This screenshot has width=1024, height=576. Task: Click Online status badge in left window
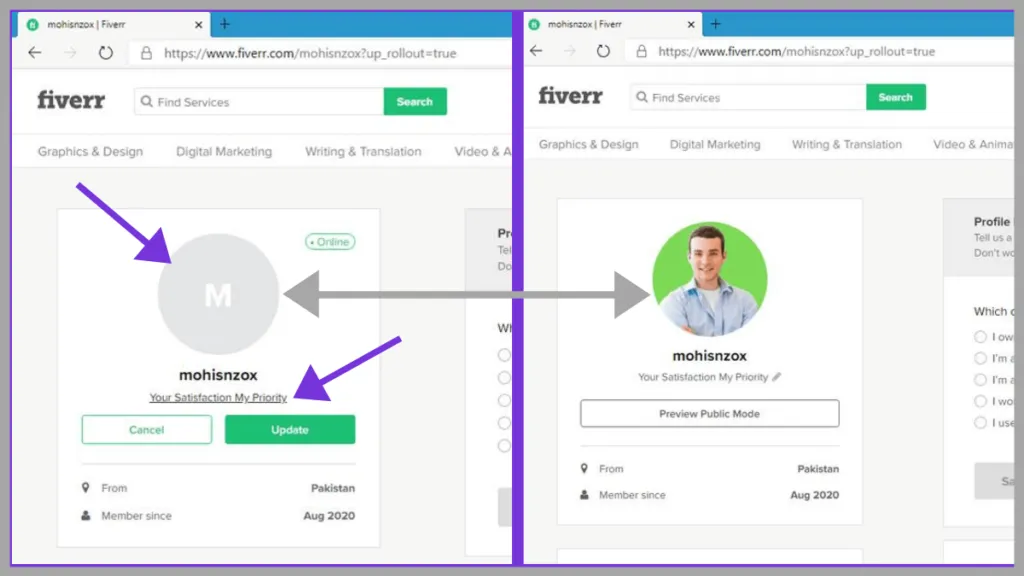click(x=330, y=242)
